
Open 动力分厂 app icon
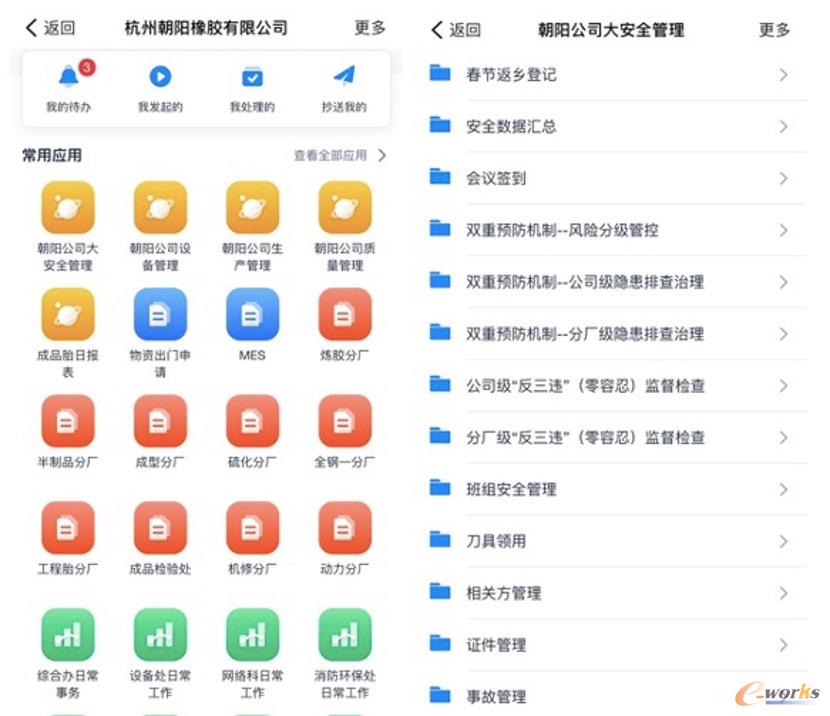(345, 528)
